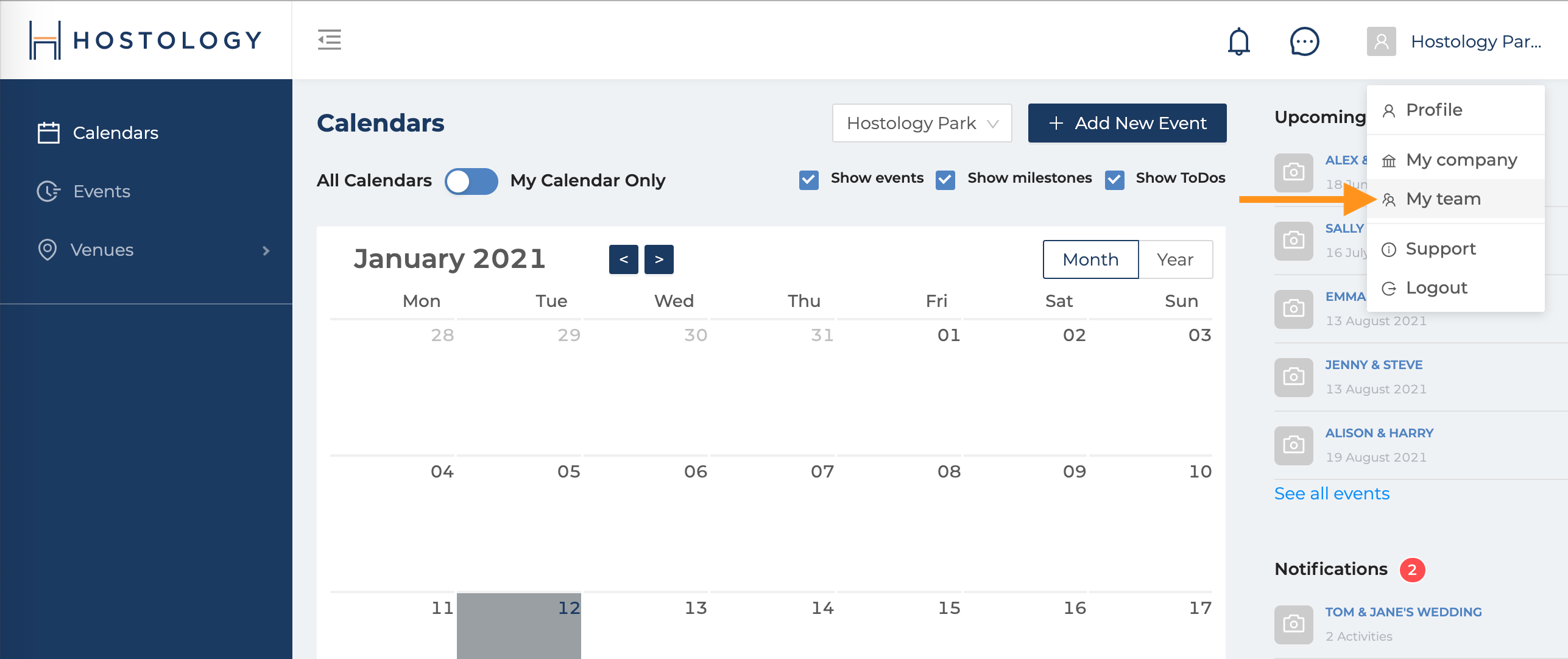Click the Add New Event button
The width and height of the screenshot is (1568, 659).
click(1127, 123)
